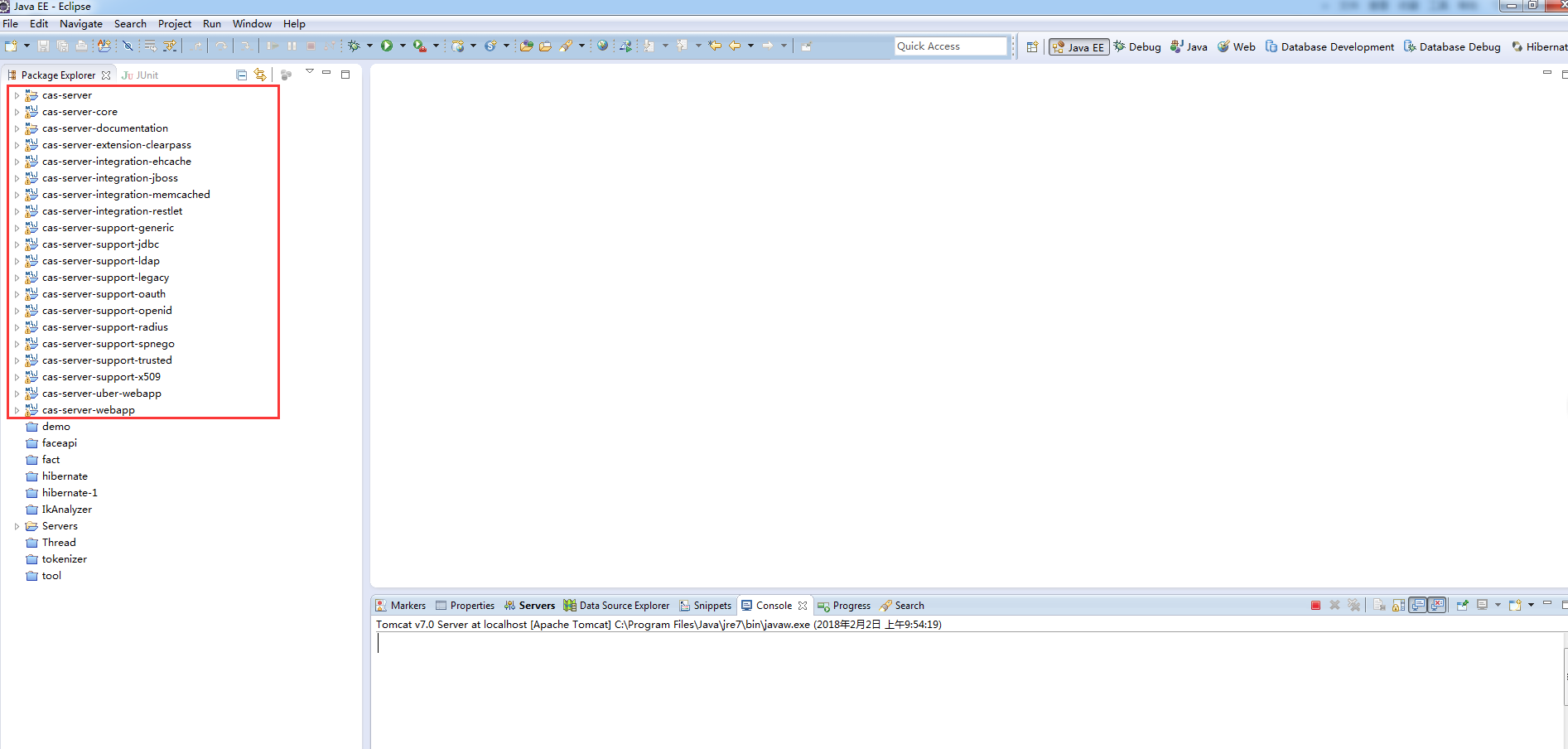Viewport: 1568px width, 749px height.
Task: Collapse All in Package Explorer
Action: click(x=241, y=75)
